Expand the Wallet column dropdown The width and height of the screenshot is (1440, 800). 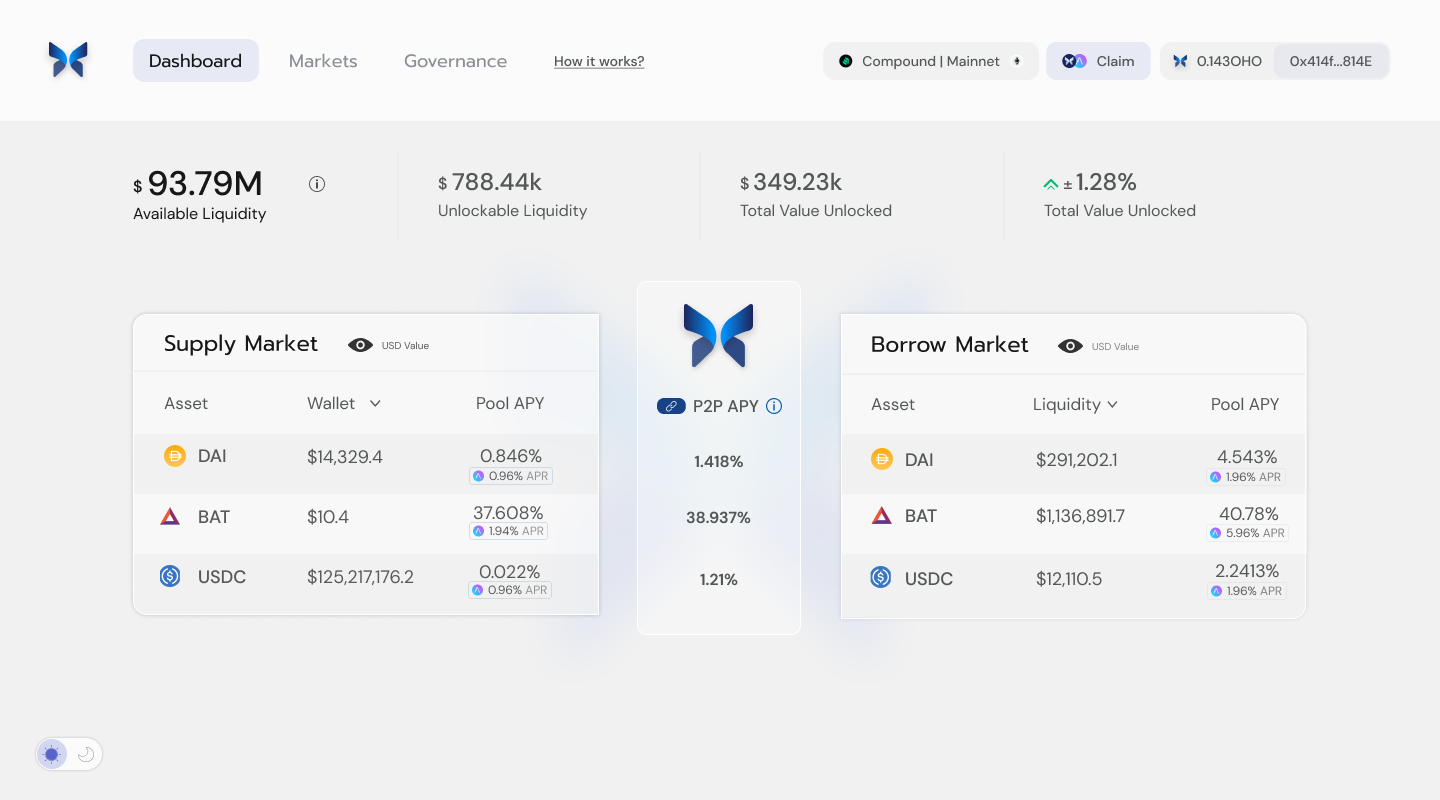pyautogui.click(x=375, y=404)
